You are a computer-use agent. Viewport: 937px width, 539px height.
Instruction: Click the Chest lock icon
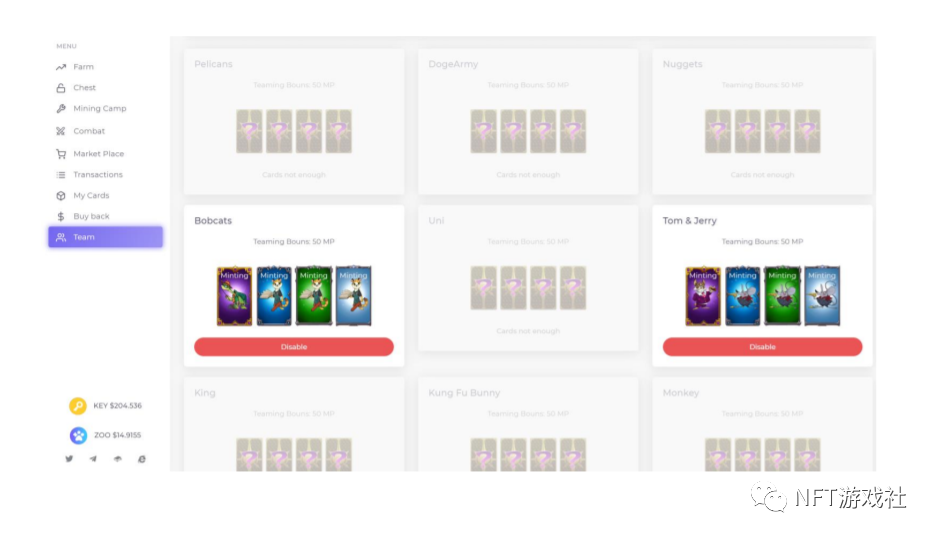tap(61, 88)
